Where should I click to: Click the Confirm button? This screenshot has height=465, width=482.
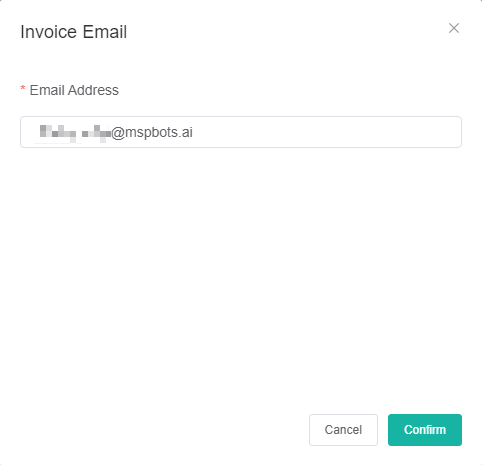point(425,430)
